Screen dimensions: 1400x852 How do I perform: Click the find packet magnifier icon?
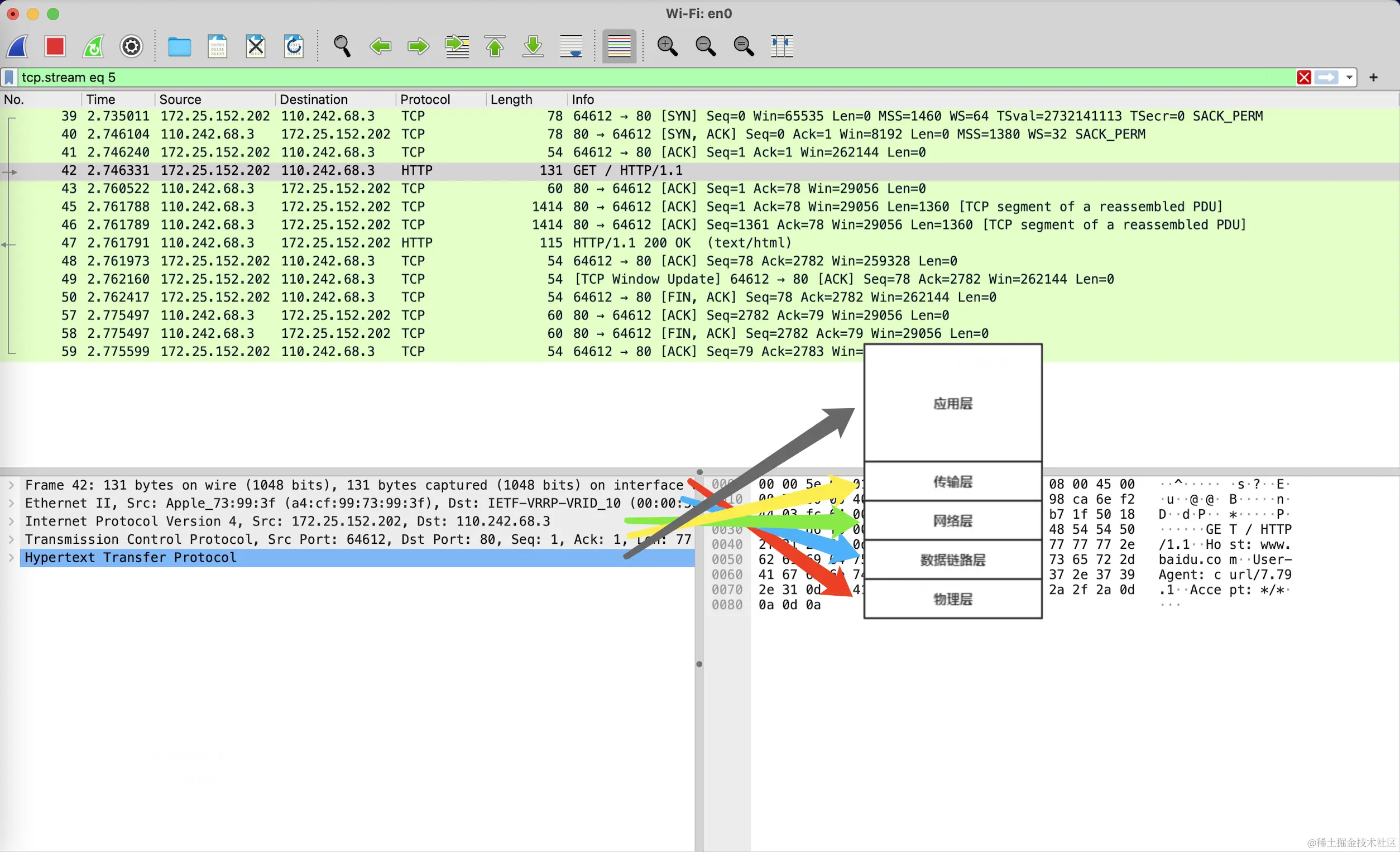pos(342,46)
